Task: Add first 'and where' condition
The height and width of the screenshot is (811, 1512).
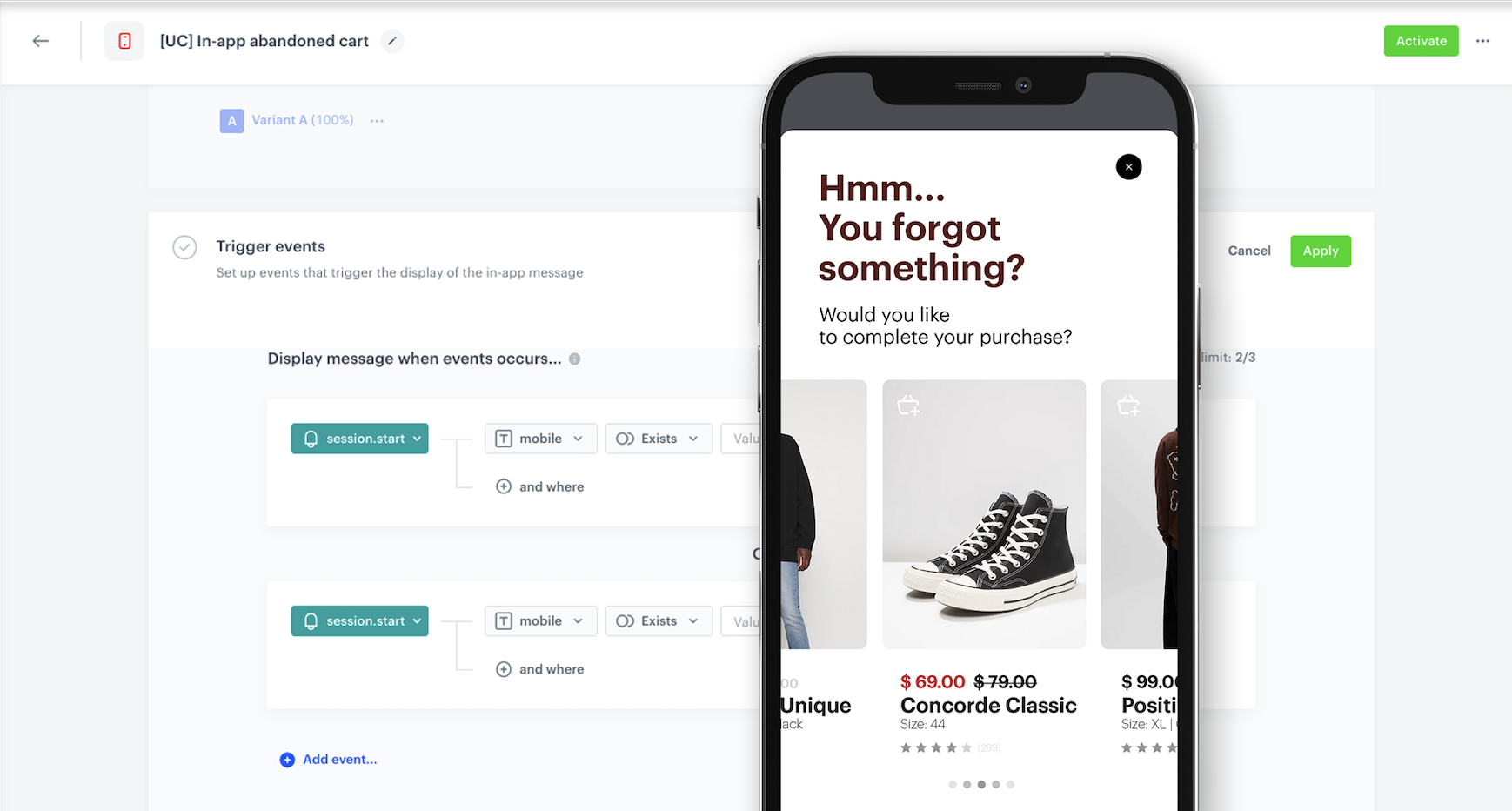Action: pyautogui.click(x=539, y=486)
